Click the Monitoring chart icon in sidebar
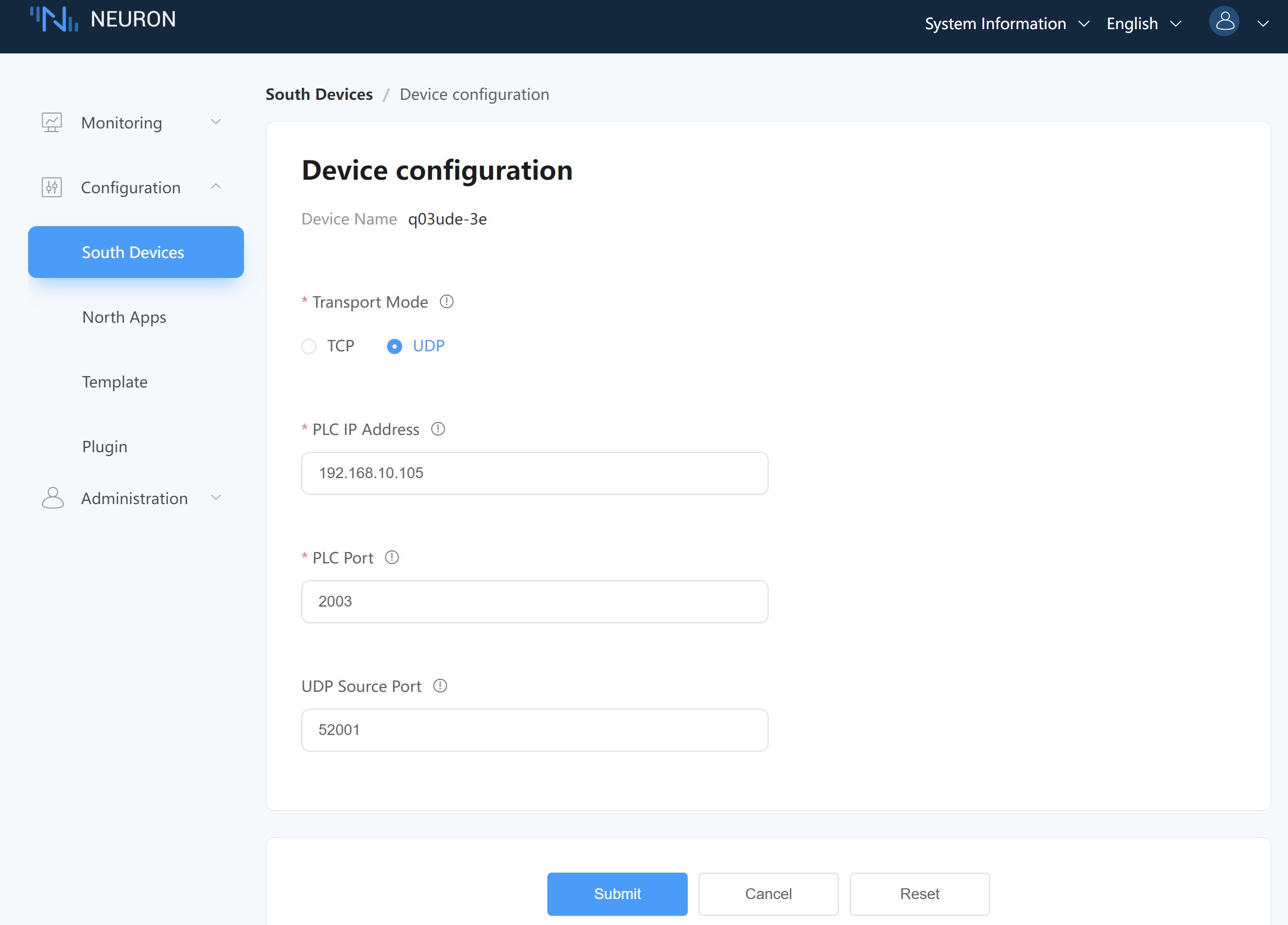This screenshot has height=925, width=1288. (x=52, y=123)
